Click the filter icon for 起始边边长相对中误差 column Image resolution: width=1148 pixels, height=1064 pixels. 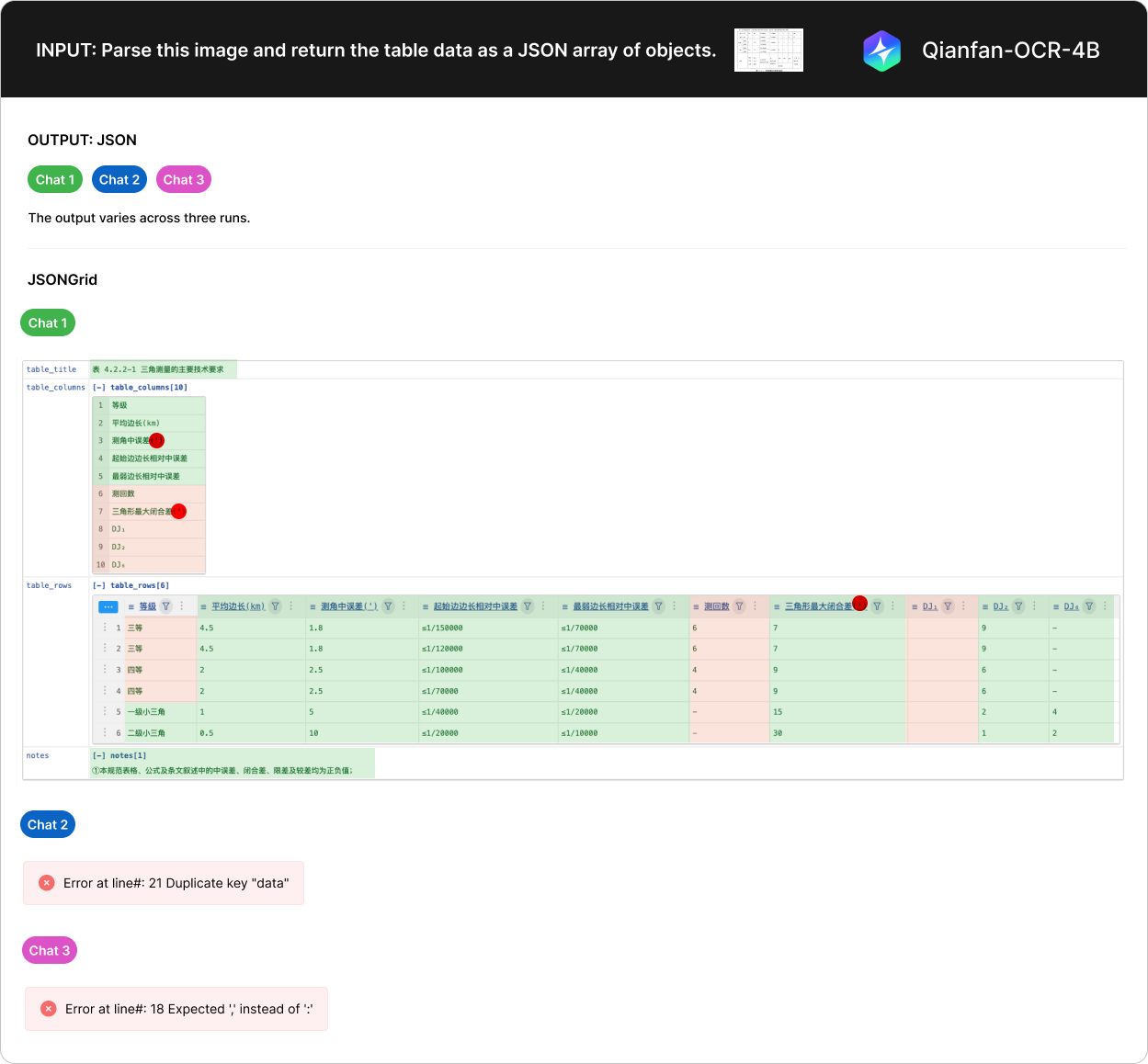click(x=528, y=606)
